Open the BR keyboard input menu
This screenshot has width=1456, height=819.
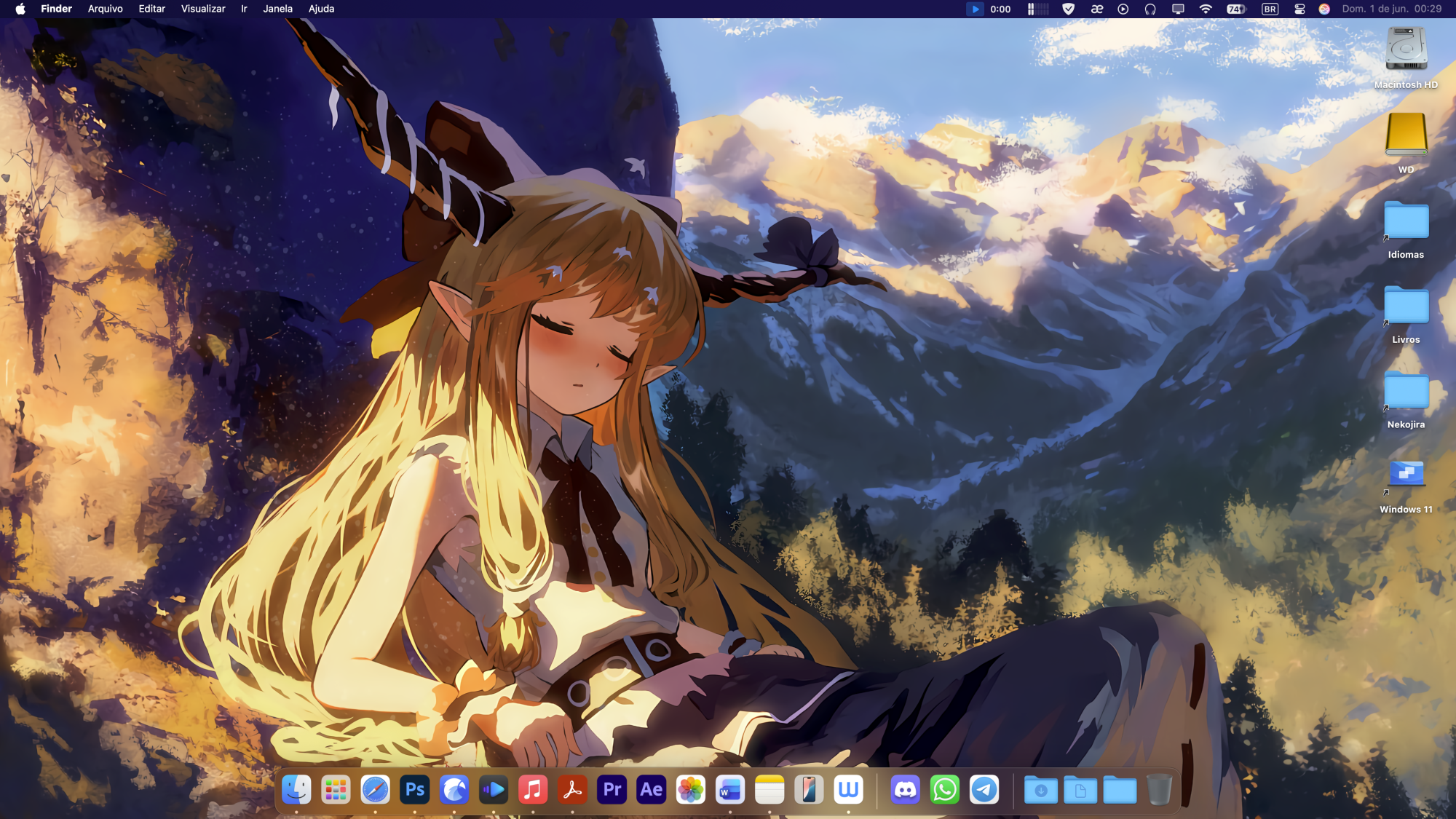tap(1270, 9)
